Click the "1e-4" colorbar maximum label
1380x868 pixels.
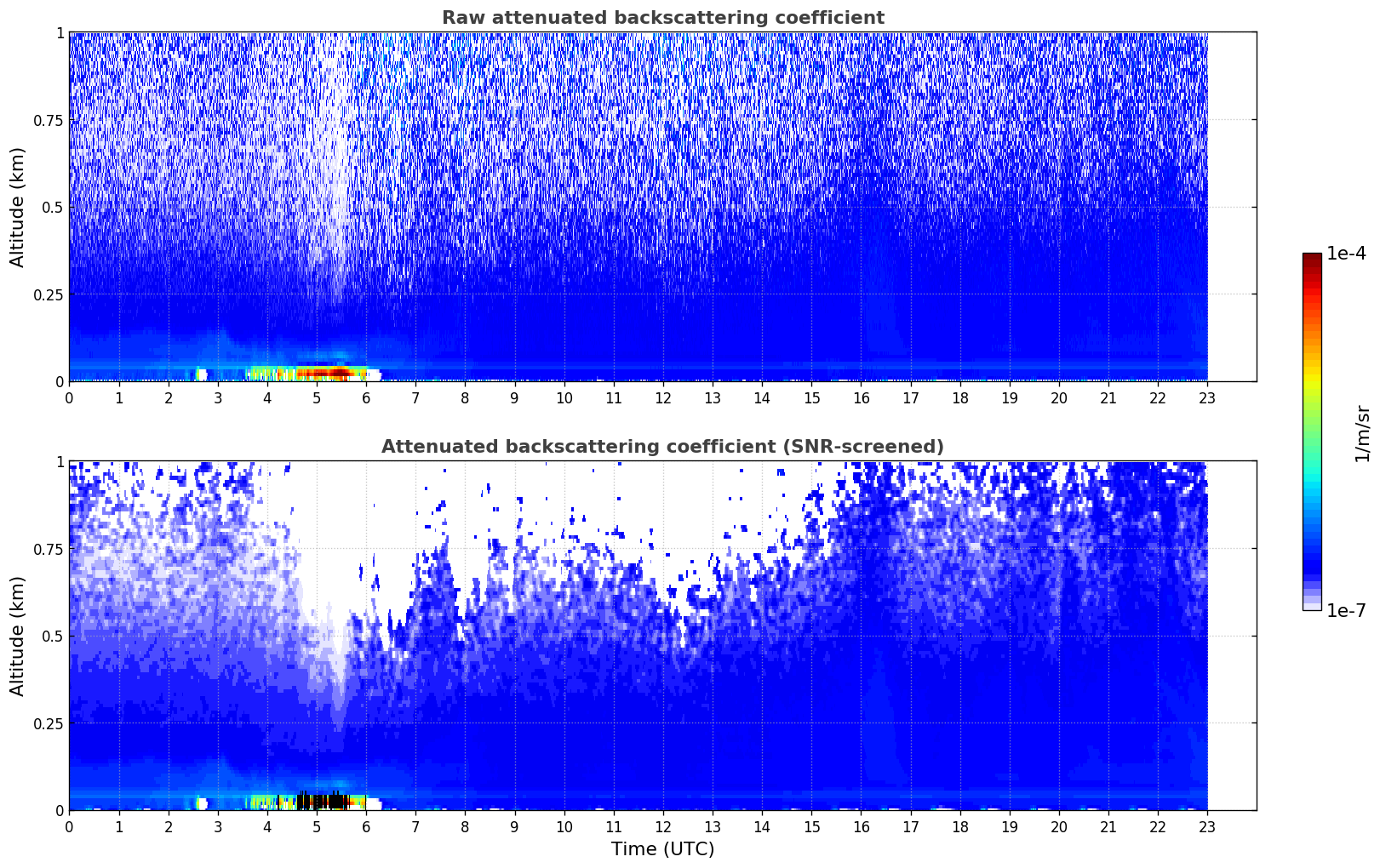tap(1346, 254)
